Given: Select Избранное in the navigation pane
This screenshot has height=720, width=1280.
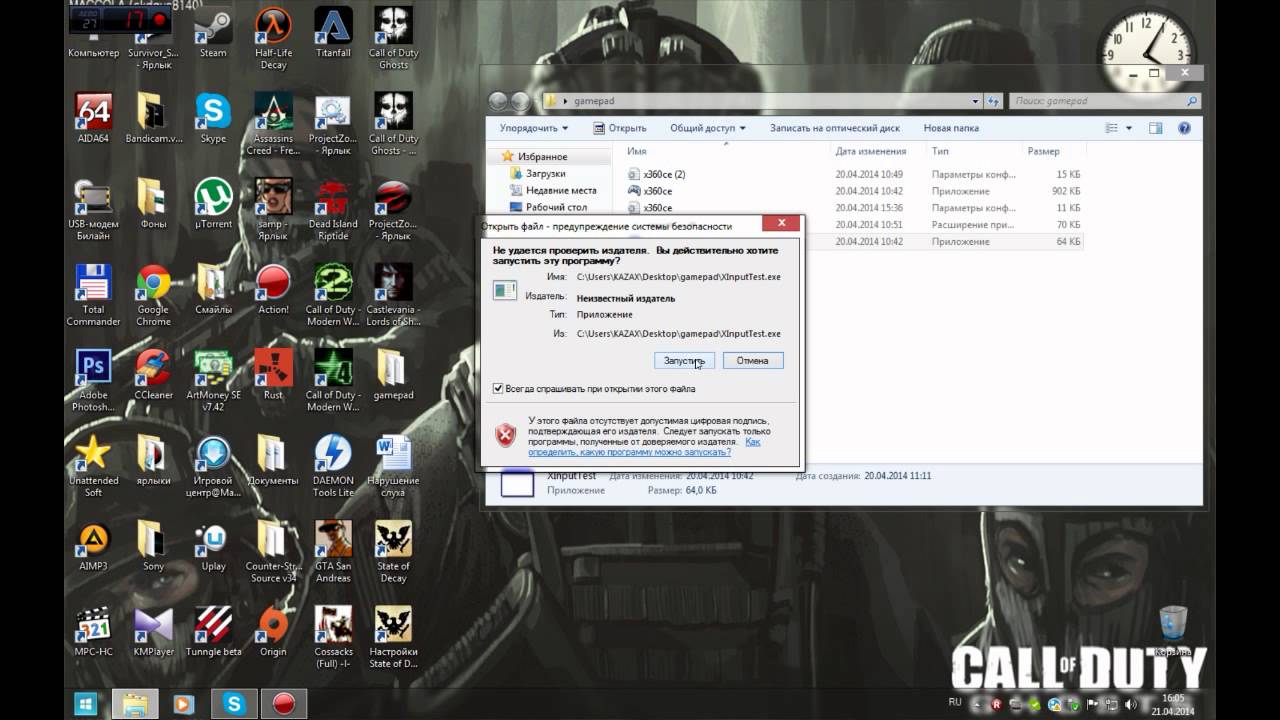Looking at the screenshot, I should (x=542, y=157).
